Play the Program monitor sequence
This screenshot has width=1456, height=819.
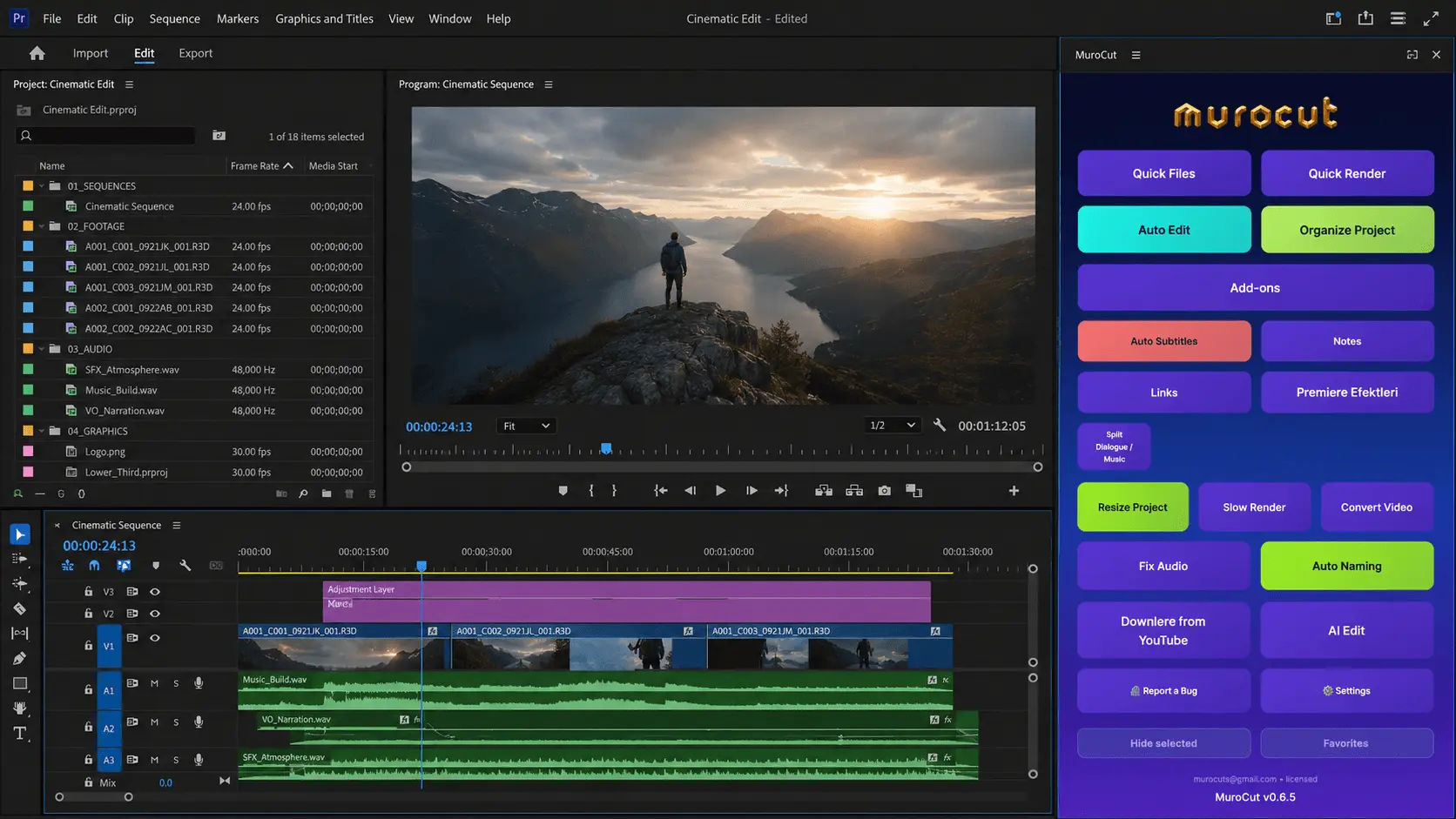720,491
